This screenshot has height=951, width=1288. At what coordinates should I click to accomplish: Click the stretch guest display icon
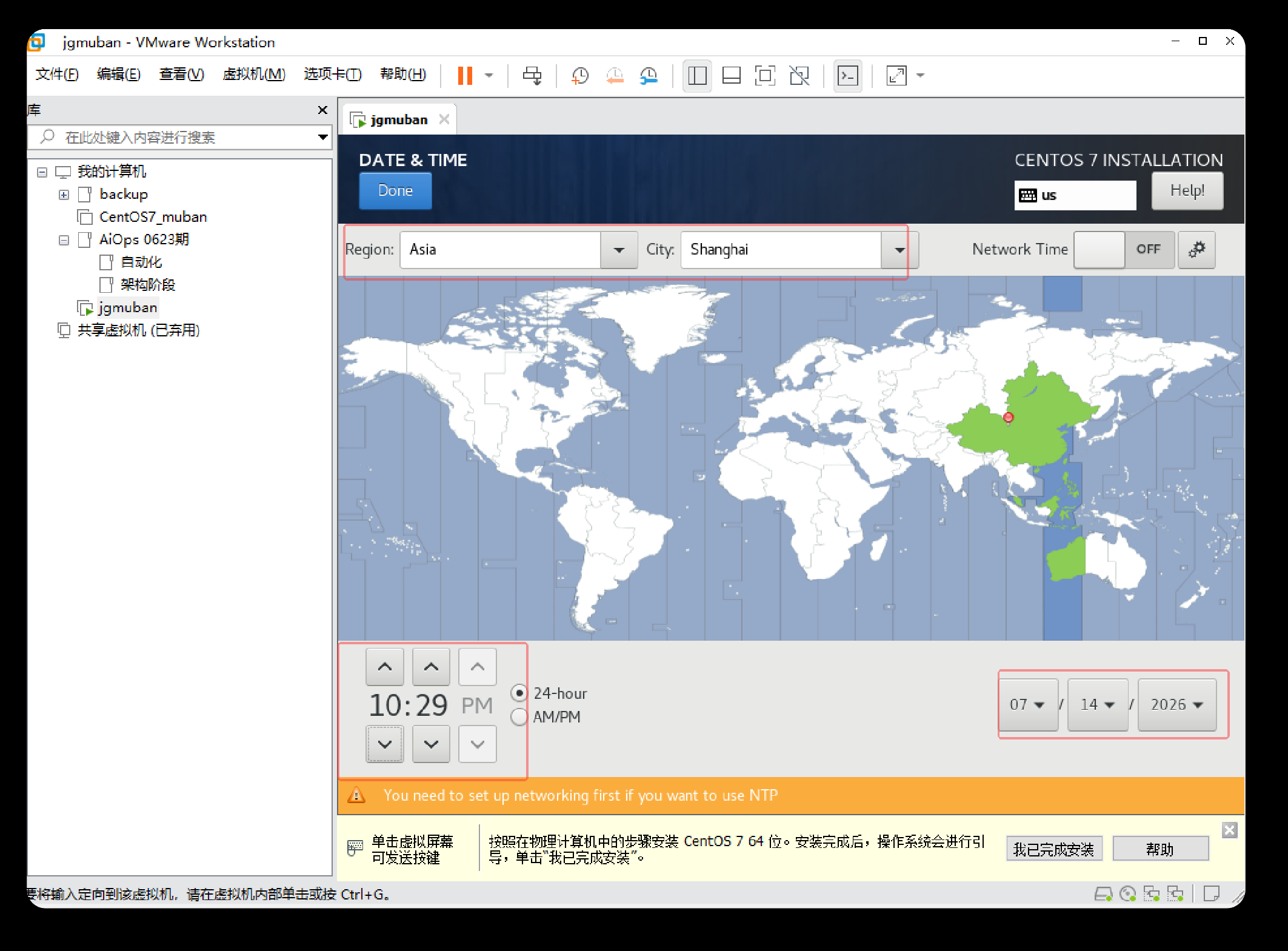point(896,76)
